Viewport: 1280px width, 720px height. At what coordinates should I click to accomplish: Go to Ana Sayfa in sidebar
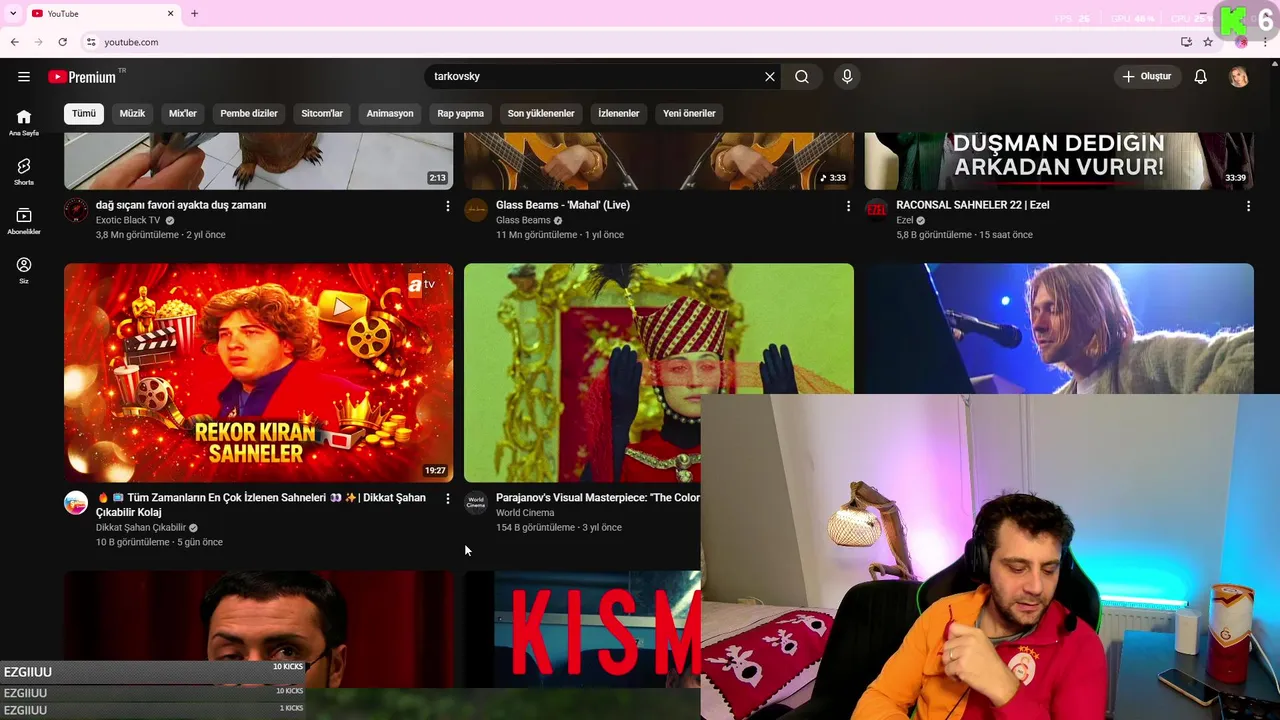24,122
